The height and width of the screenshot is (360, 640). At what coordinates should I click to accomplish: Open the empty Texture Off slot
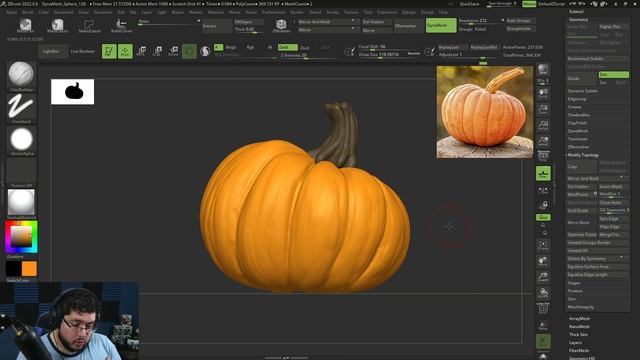click(x=21, y=172)
